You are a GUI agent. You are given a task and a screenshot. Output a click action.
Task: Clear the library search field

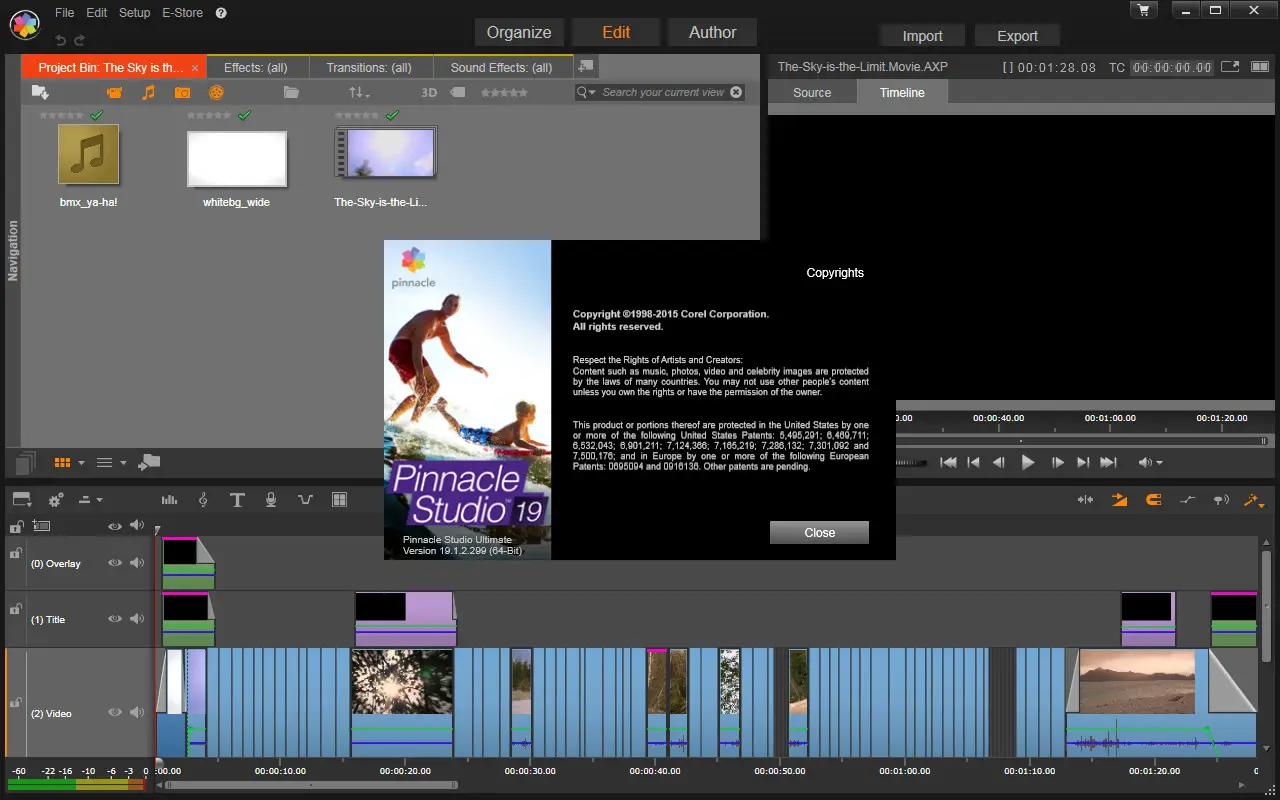tap(736, 92)
